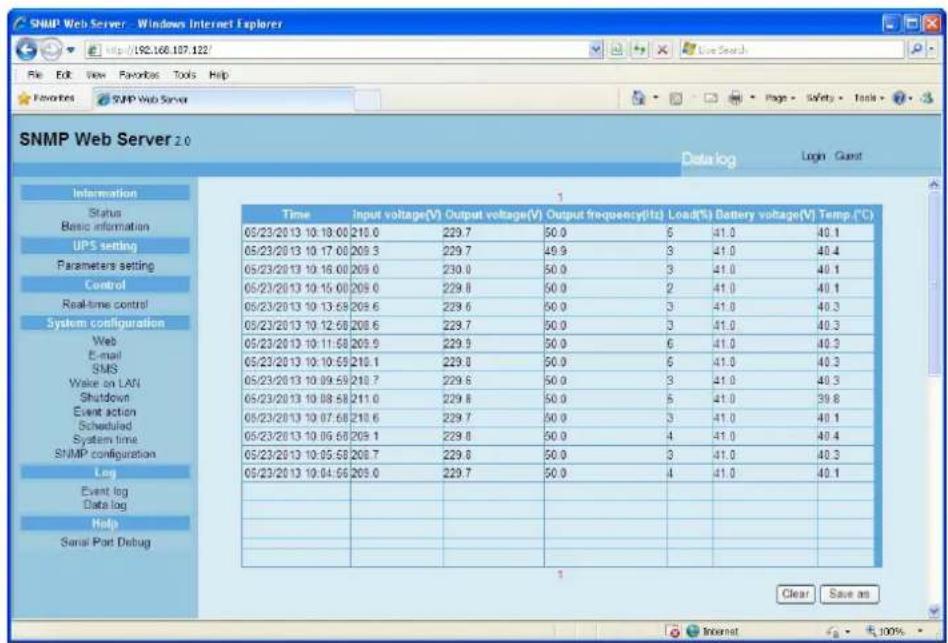Stop page loading with the red X icon

[x=662, y=50]
